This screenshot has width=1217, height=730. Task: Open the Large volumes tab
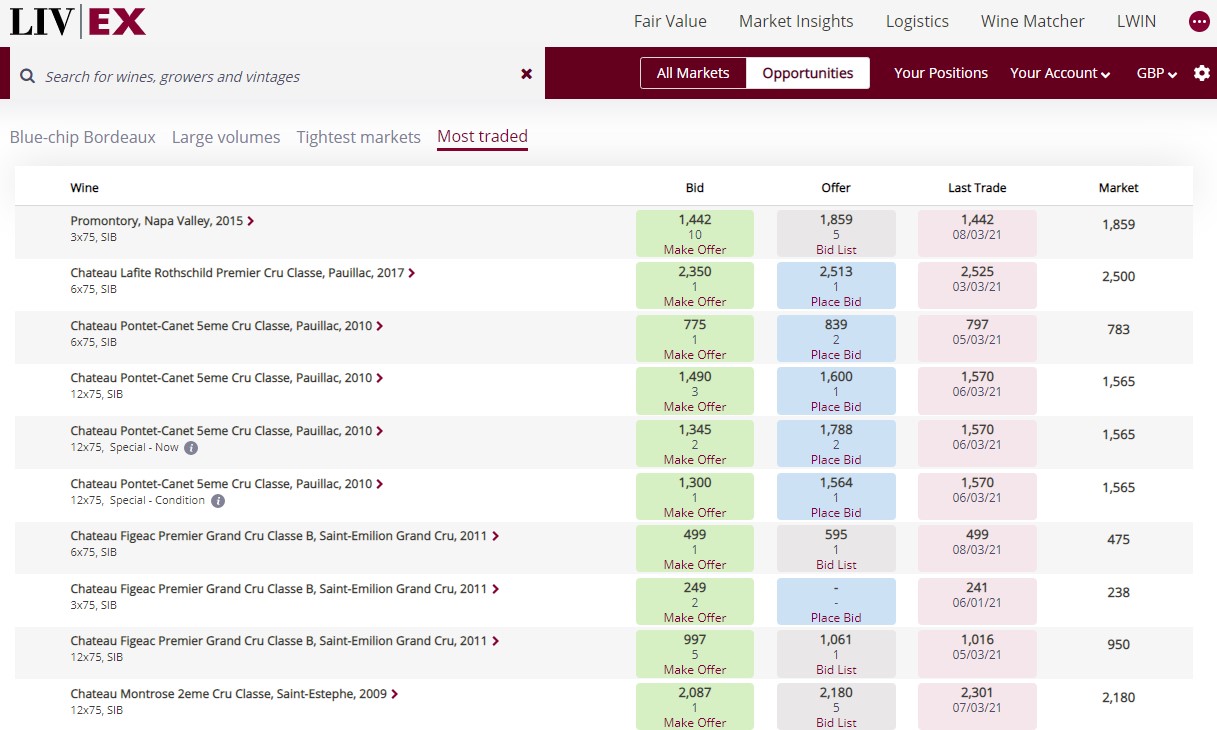click(226, 137)
